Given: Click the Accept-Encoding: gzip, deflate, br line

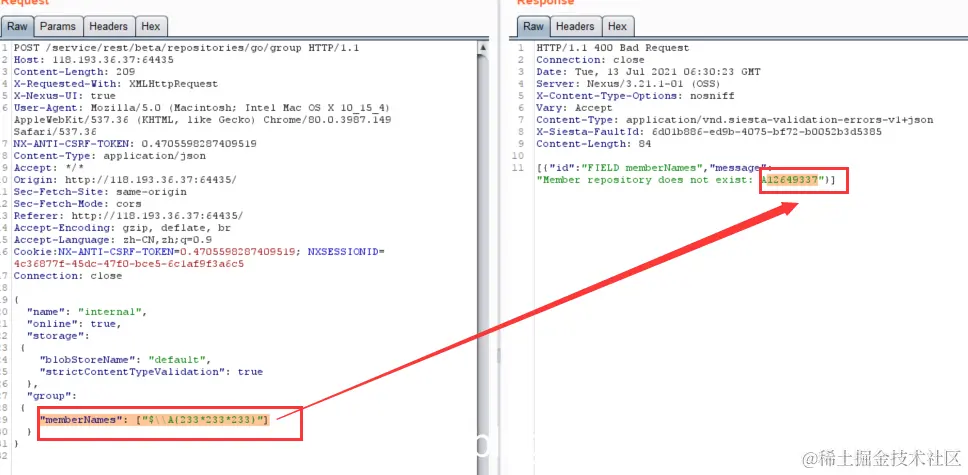Looking at the screenshot, I should 122,227.
